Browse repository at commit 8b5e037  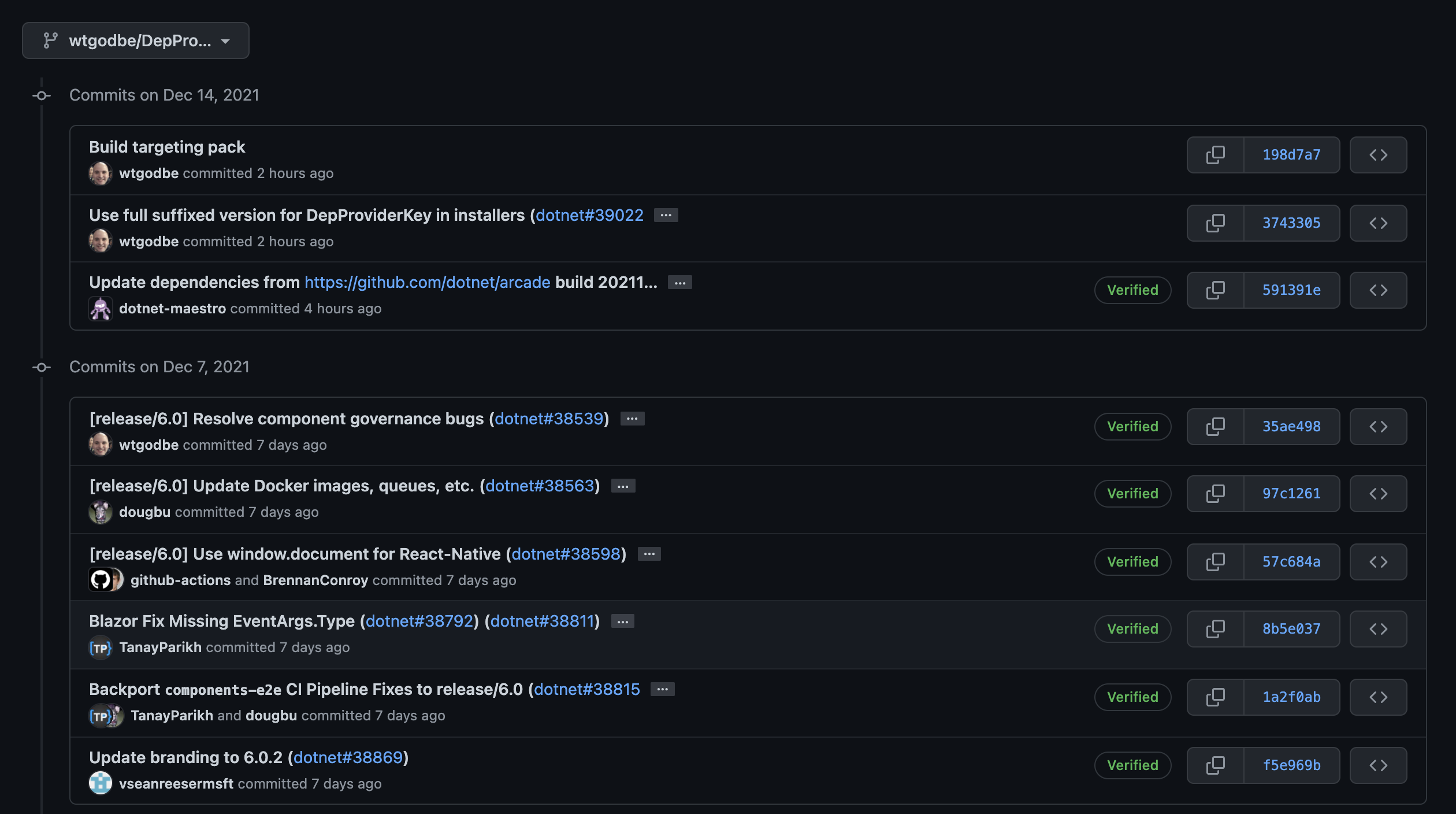(1378, 629)
